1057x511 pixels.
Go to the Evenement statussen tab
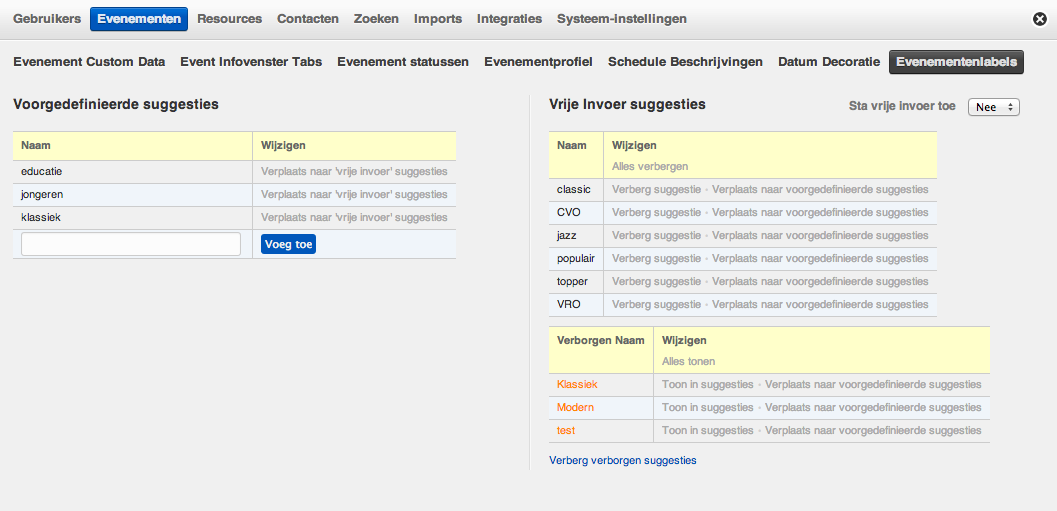click(403, 62)
